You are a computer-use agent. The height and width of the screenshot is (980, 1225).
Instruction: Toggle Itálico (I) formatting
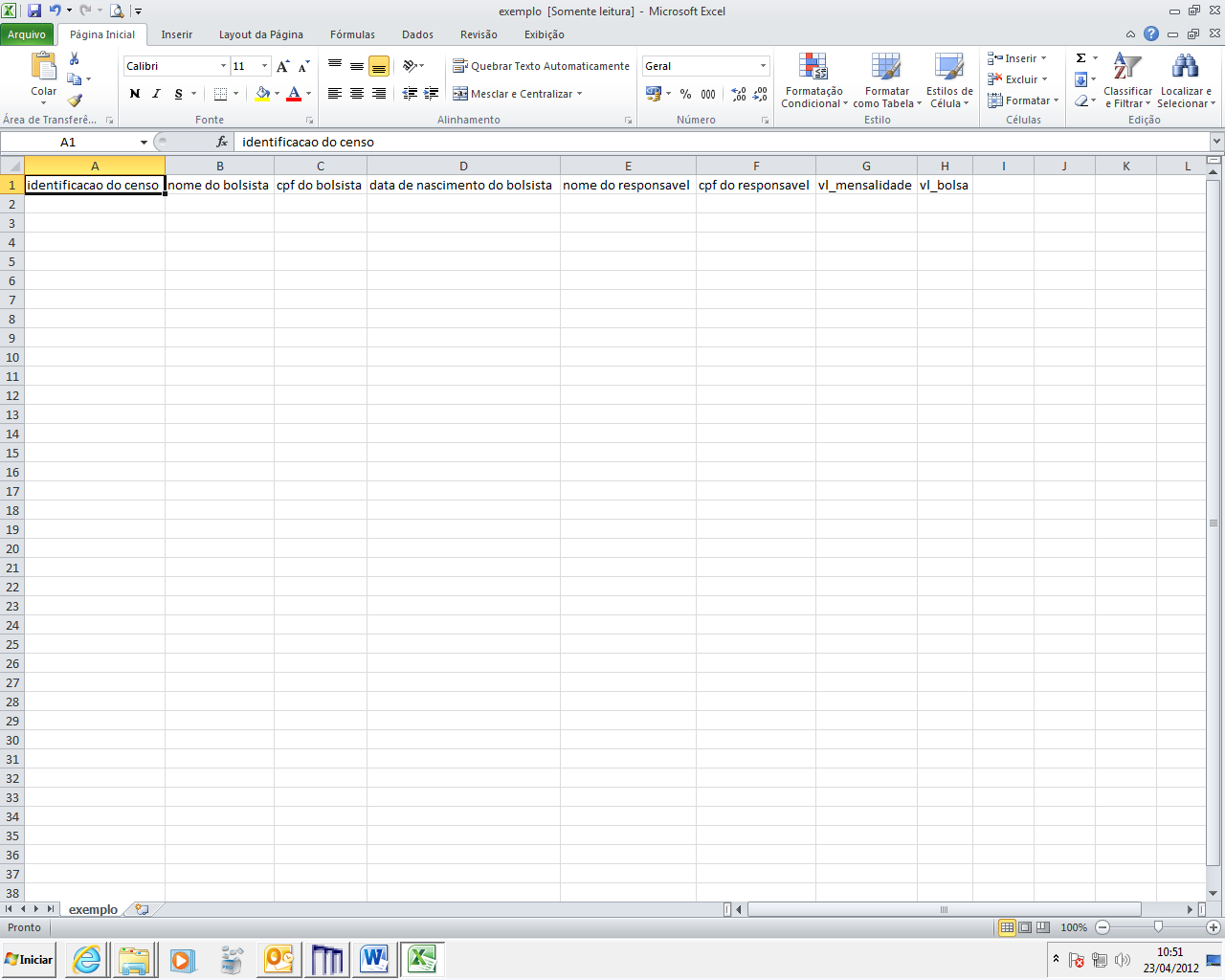coord(156,94)
